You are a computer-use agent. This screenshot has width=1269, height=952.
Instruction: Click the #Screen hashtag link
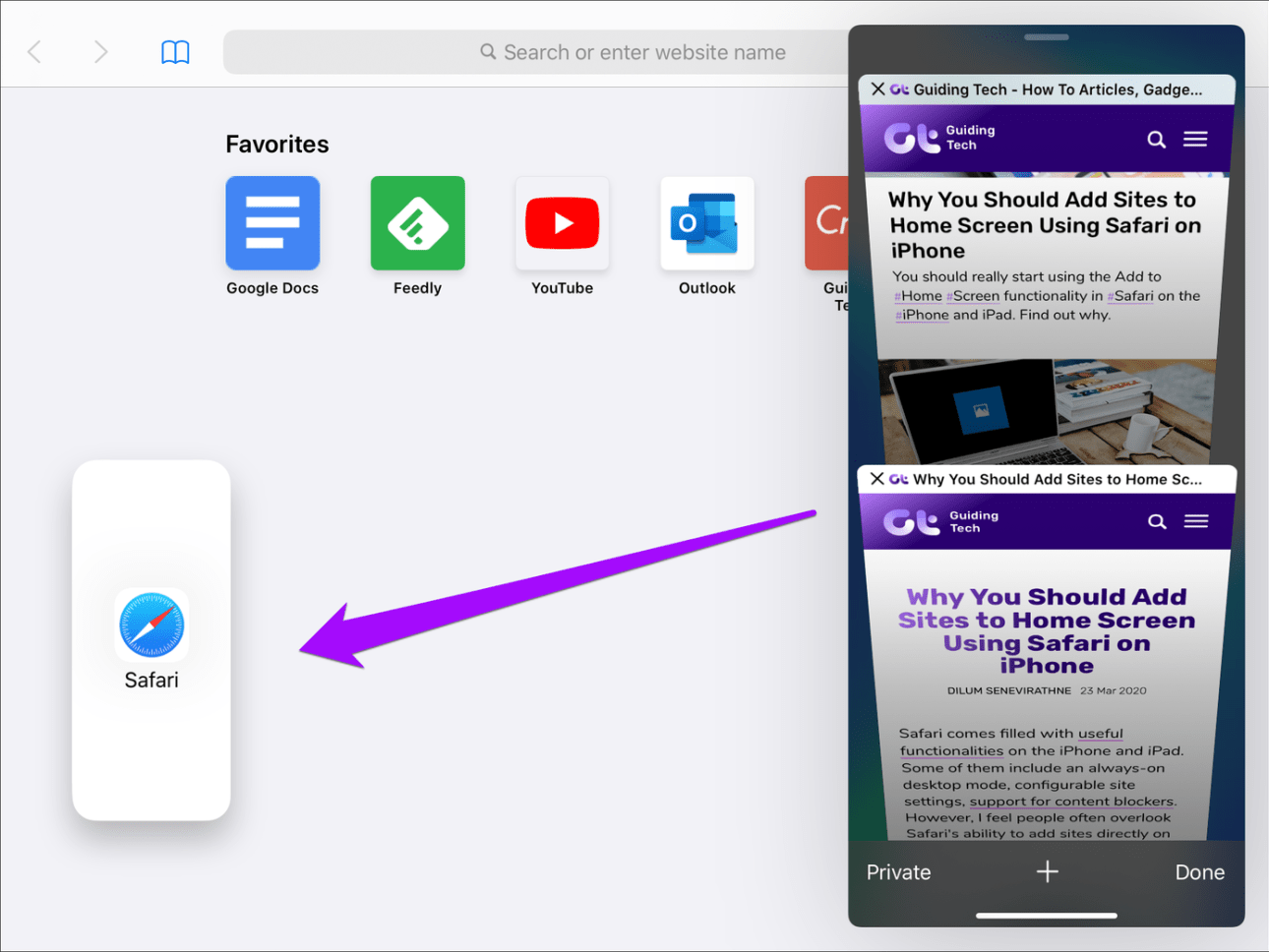[x=973, y=296]
